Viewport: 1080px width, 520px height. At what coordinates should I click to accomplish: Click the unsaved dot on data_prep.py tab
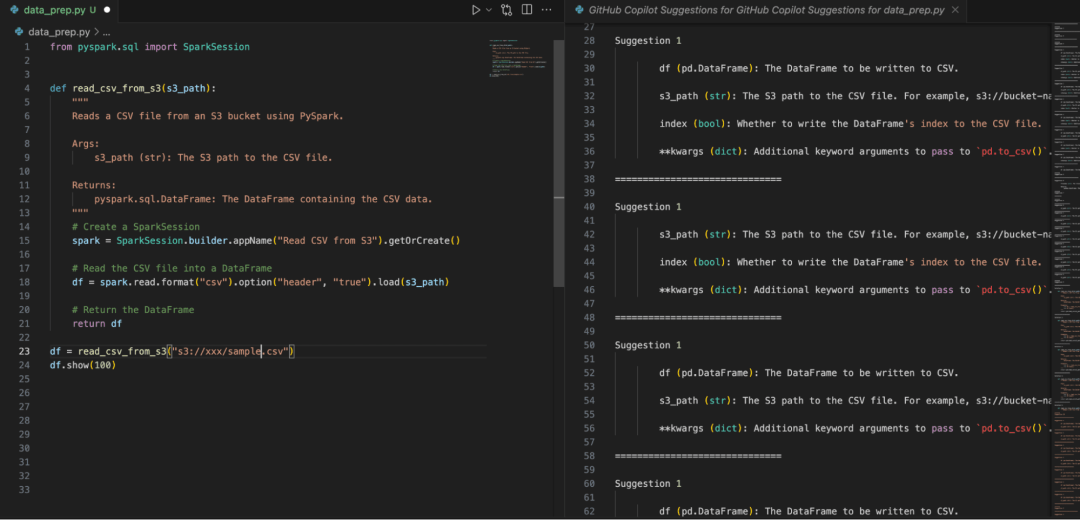107,10
